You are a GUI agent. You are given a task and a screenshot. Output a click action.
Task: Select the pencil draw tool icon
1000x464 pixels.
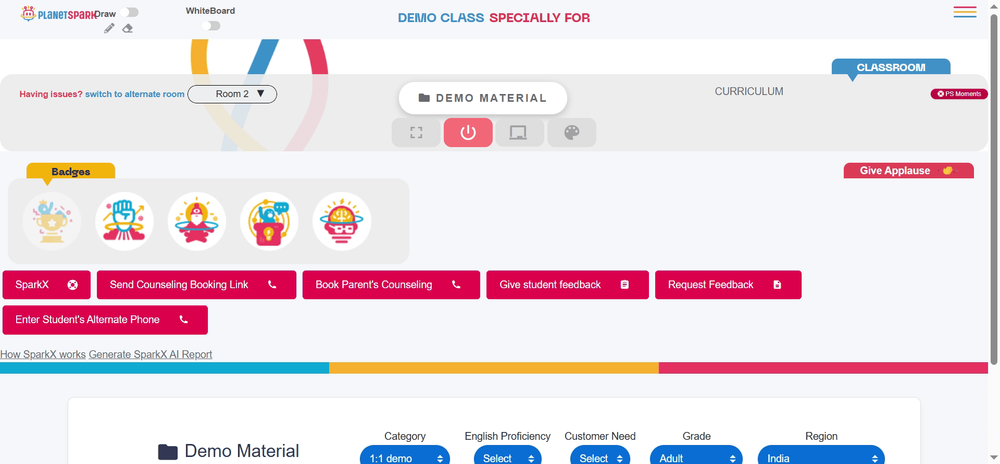pos(109,28)
